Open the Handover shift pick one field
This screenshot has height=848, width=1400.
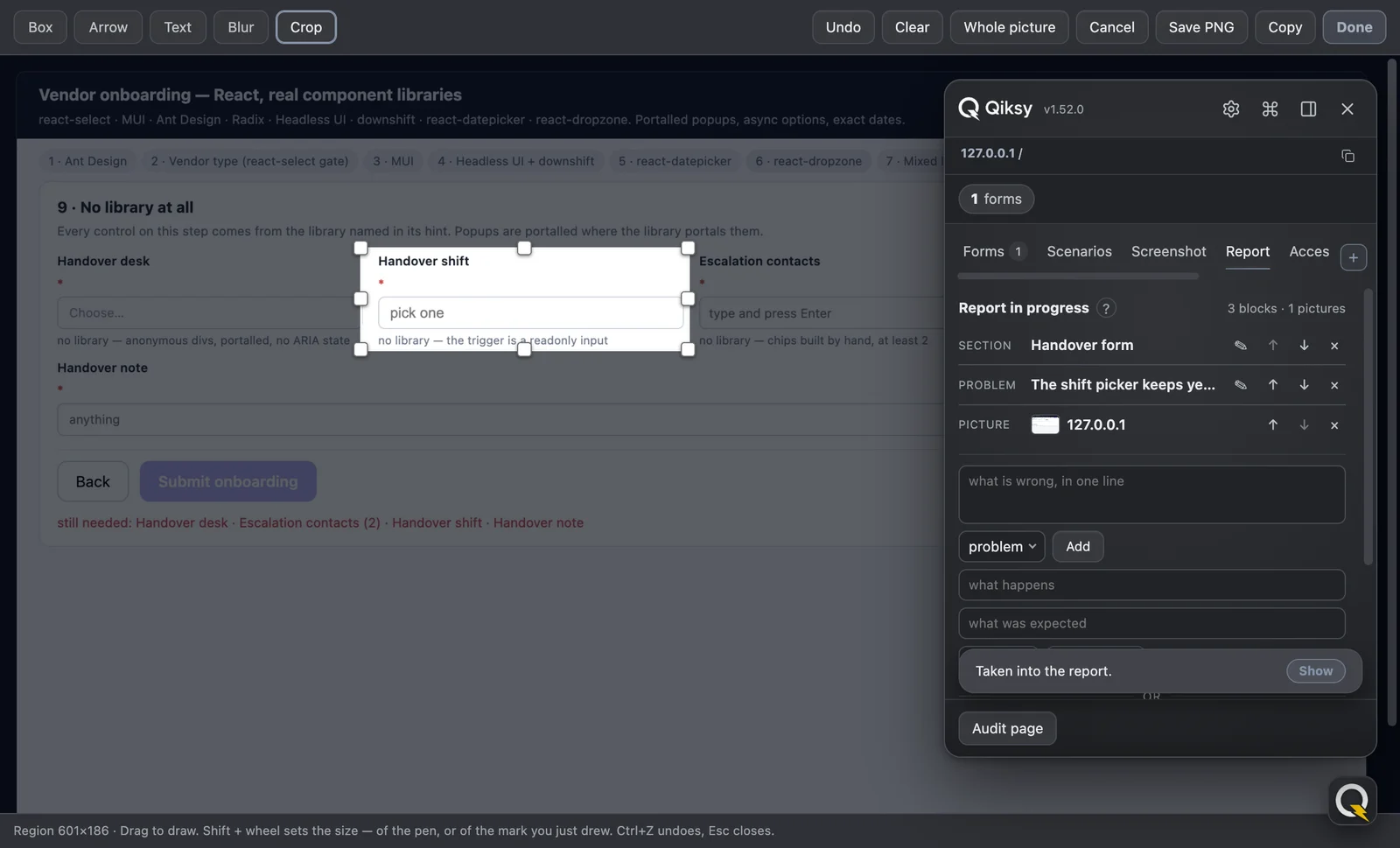pos(530,313)
